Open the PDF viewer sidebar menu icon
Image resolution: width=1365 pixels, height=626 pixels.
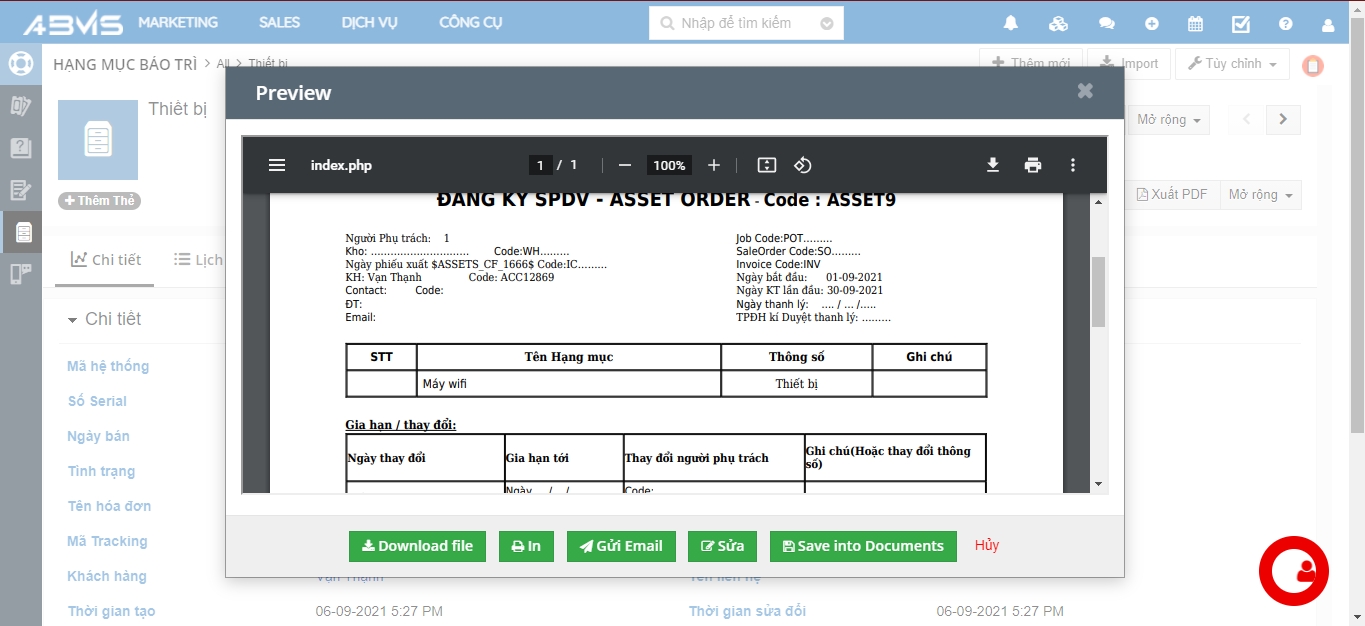click(x=277, y=165)
